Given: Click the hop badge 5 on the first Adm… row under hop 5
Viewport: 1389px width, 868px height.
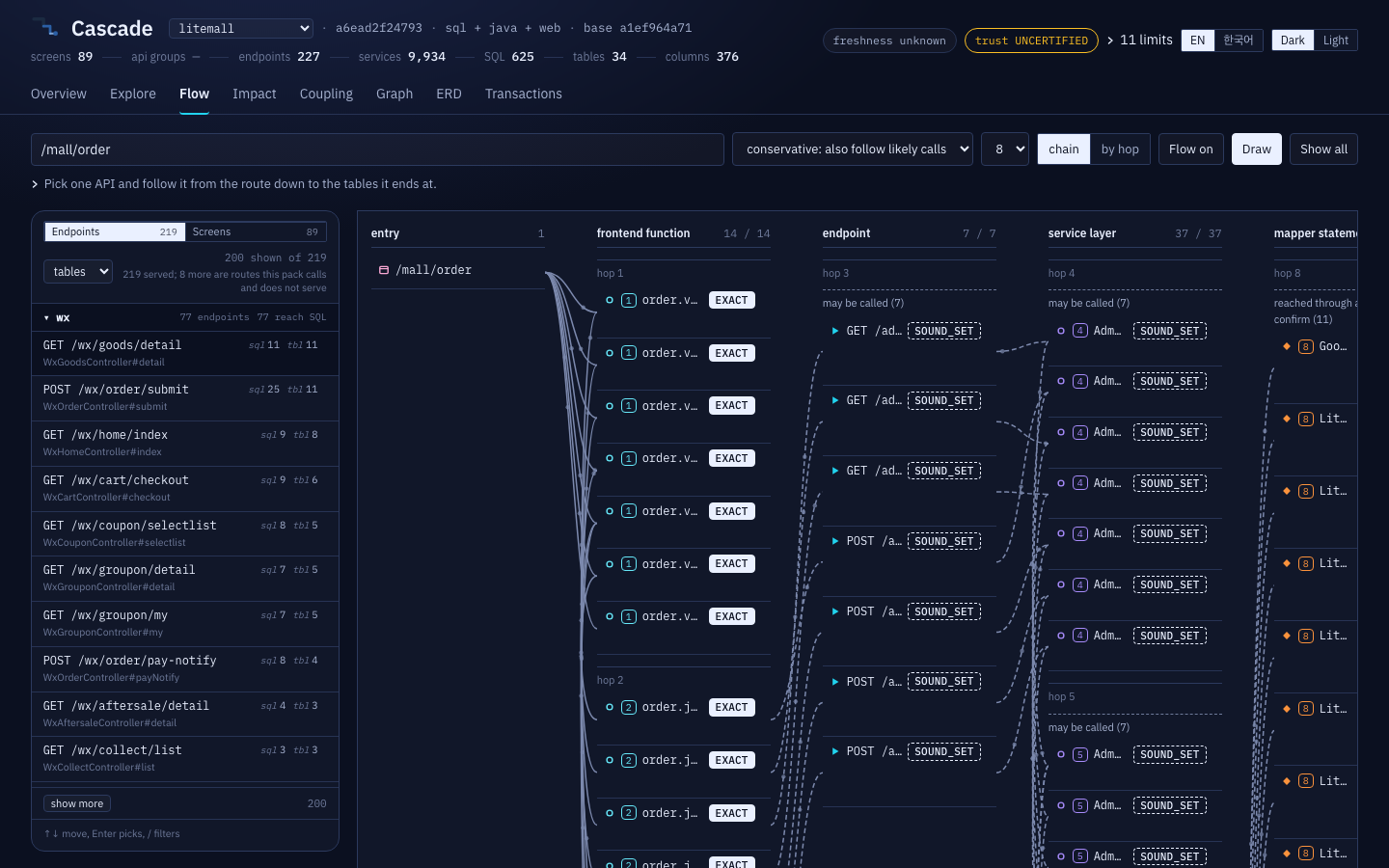Looking at the screenshot, I should (1080, 754).
